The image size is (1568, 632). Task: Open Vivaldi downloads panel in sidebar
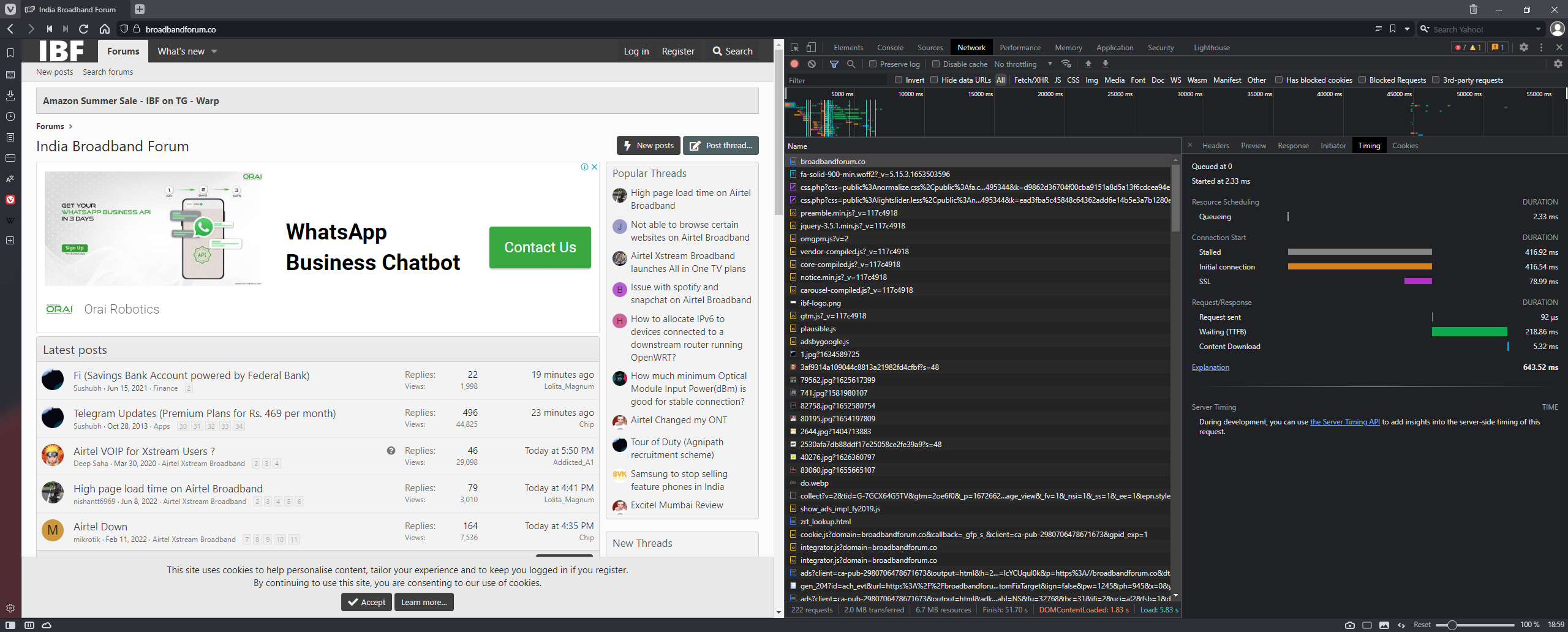pos(10,96)
